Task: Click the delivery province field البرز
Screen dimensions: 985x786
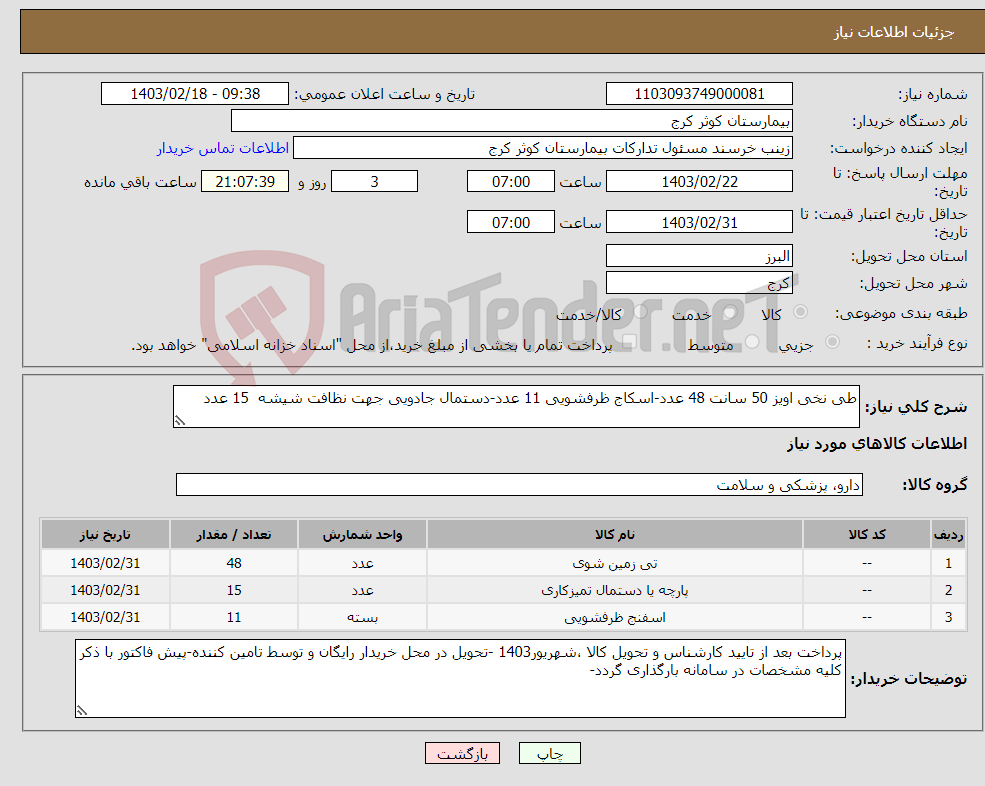Action: 699,256
